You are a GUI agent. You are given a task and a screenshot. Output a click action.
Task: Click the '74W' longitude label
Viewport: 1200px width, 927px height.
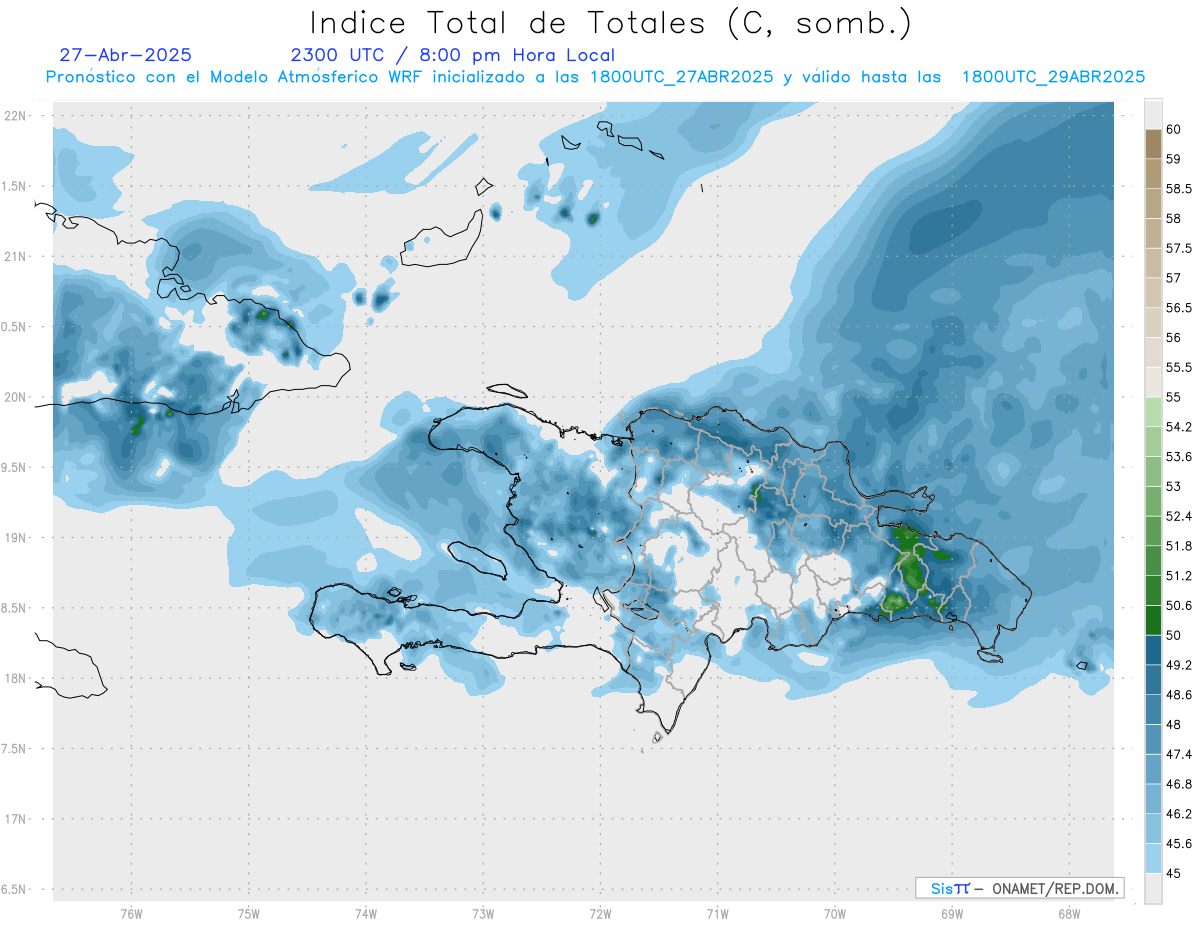tap(366, 913)
